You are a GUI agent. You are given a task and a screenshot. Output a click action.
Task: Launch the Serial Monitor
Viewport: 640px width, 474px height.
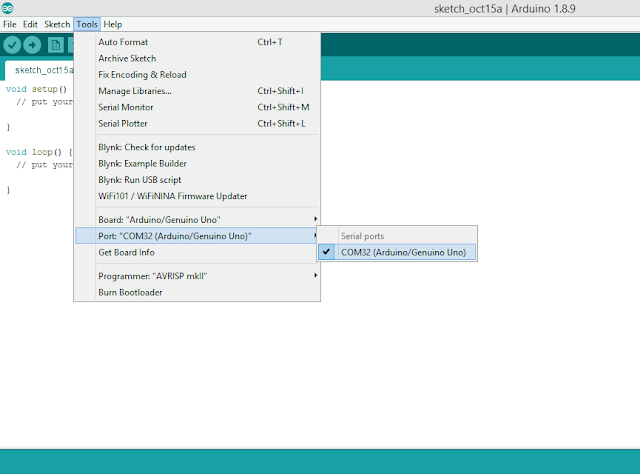tap(197, 107)
